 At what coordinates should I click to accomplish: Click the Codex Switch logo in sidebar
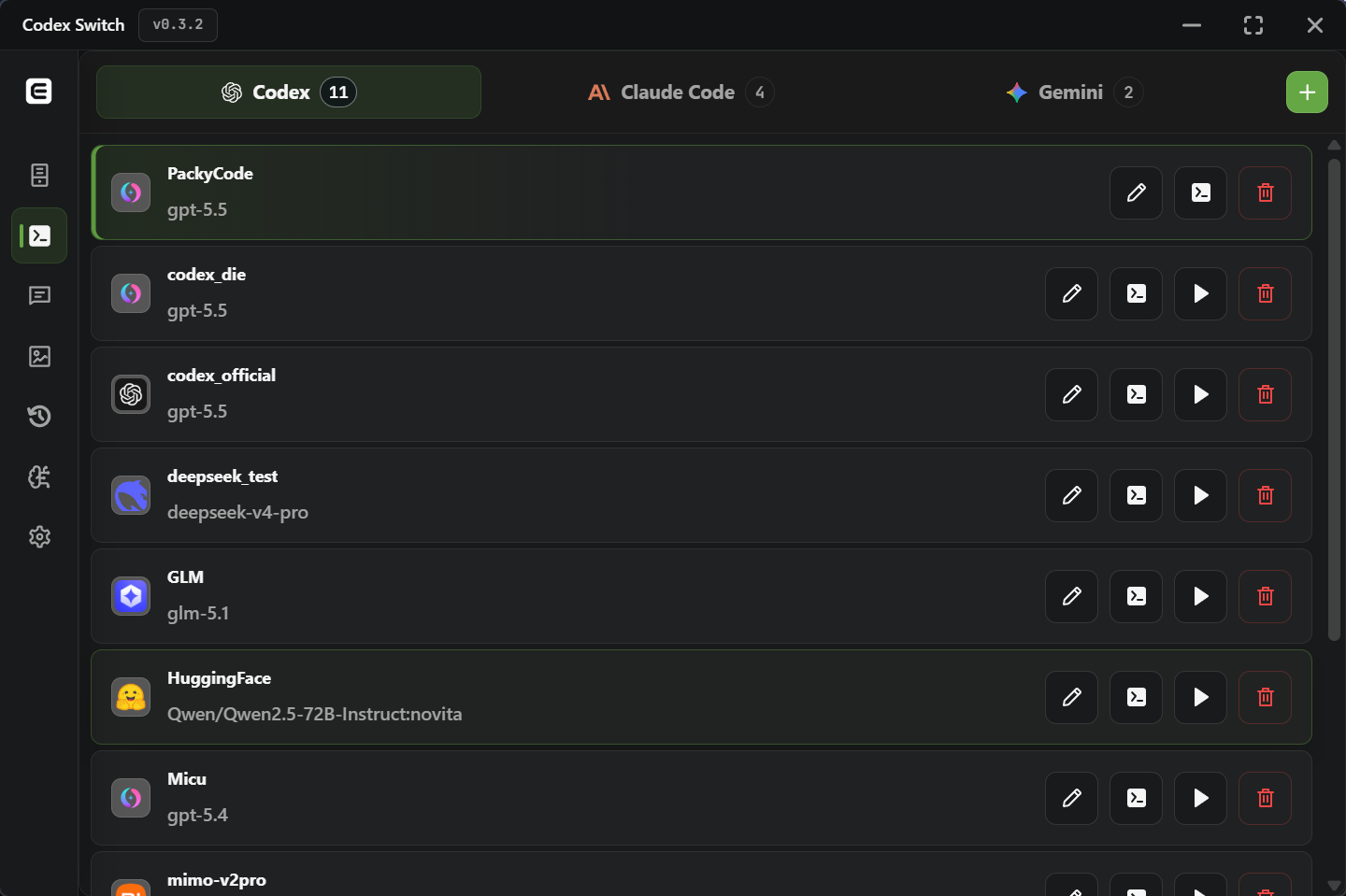pos(38,91)
